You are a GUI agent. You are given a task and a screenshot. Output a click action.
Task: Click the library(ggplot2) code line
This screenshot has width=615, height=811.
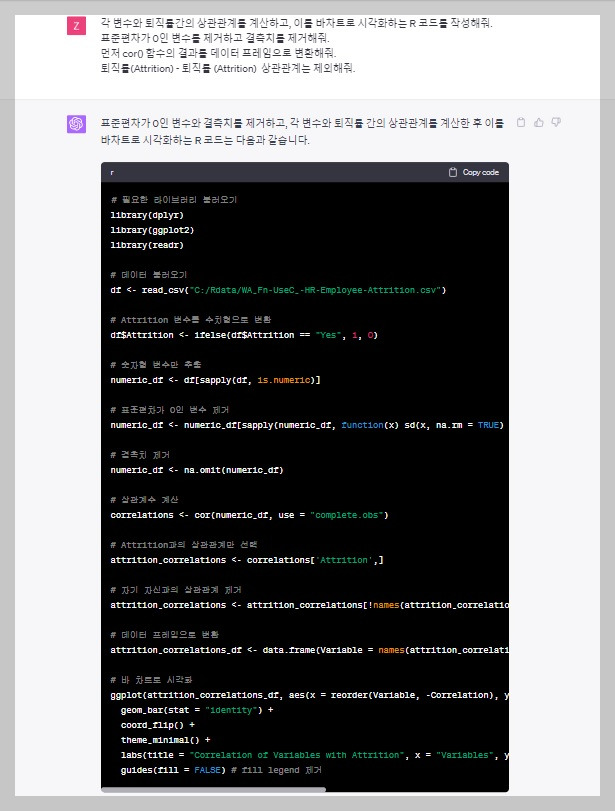pyautogui.click(x=152, y=230)
